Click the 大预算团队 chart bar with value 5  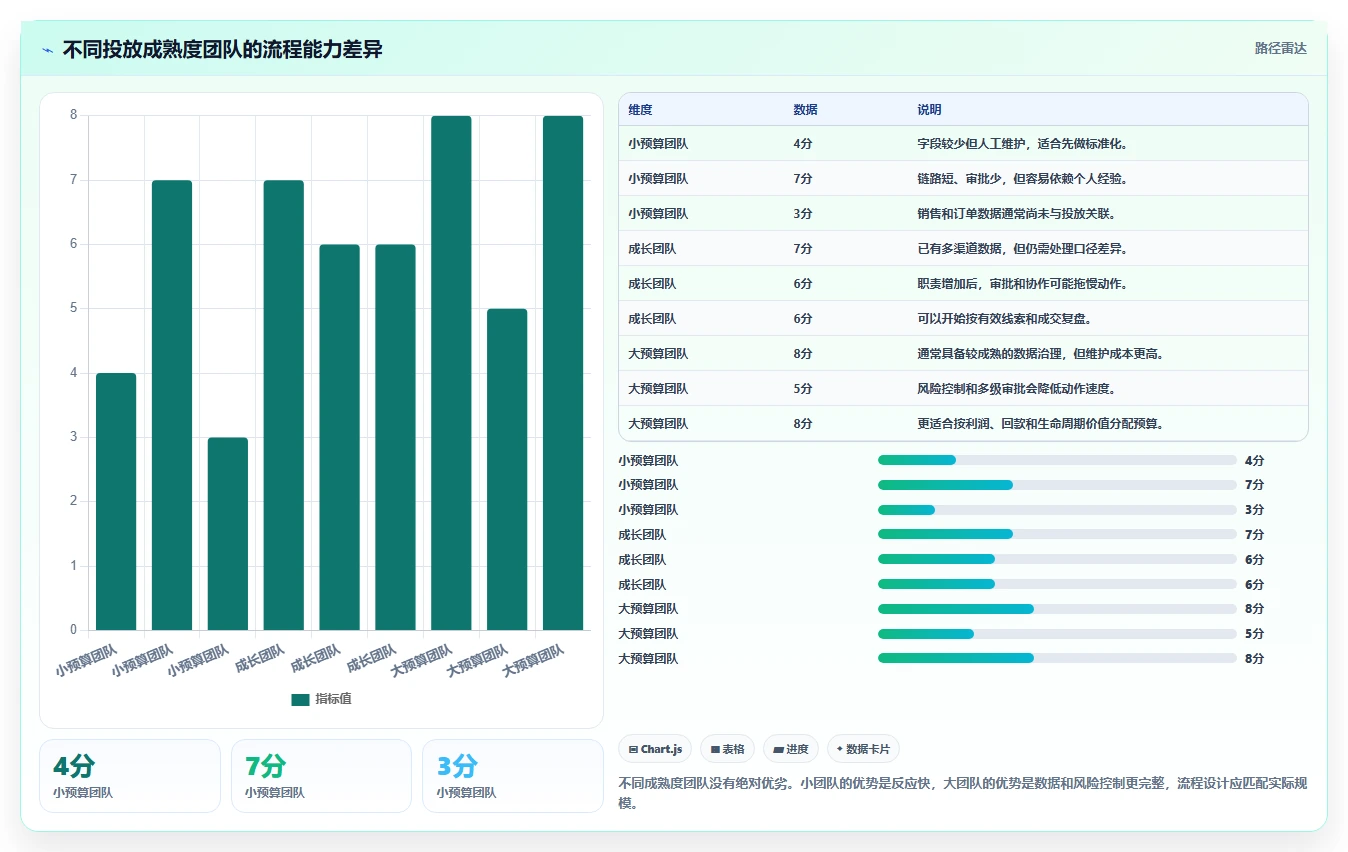point(507,470)
